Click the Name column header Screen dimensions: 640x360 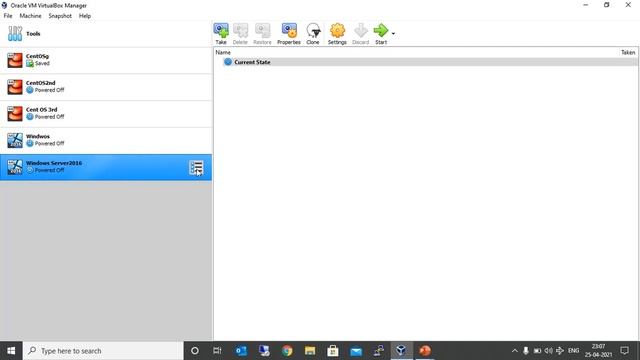click(223, 53)
